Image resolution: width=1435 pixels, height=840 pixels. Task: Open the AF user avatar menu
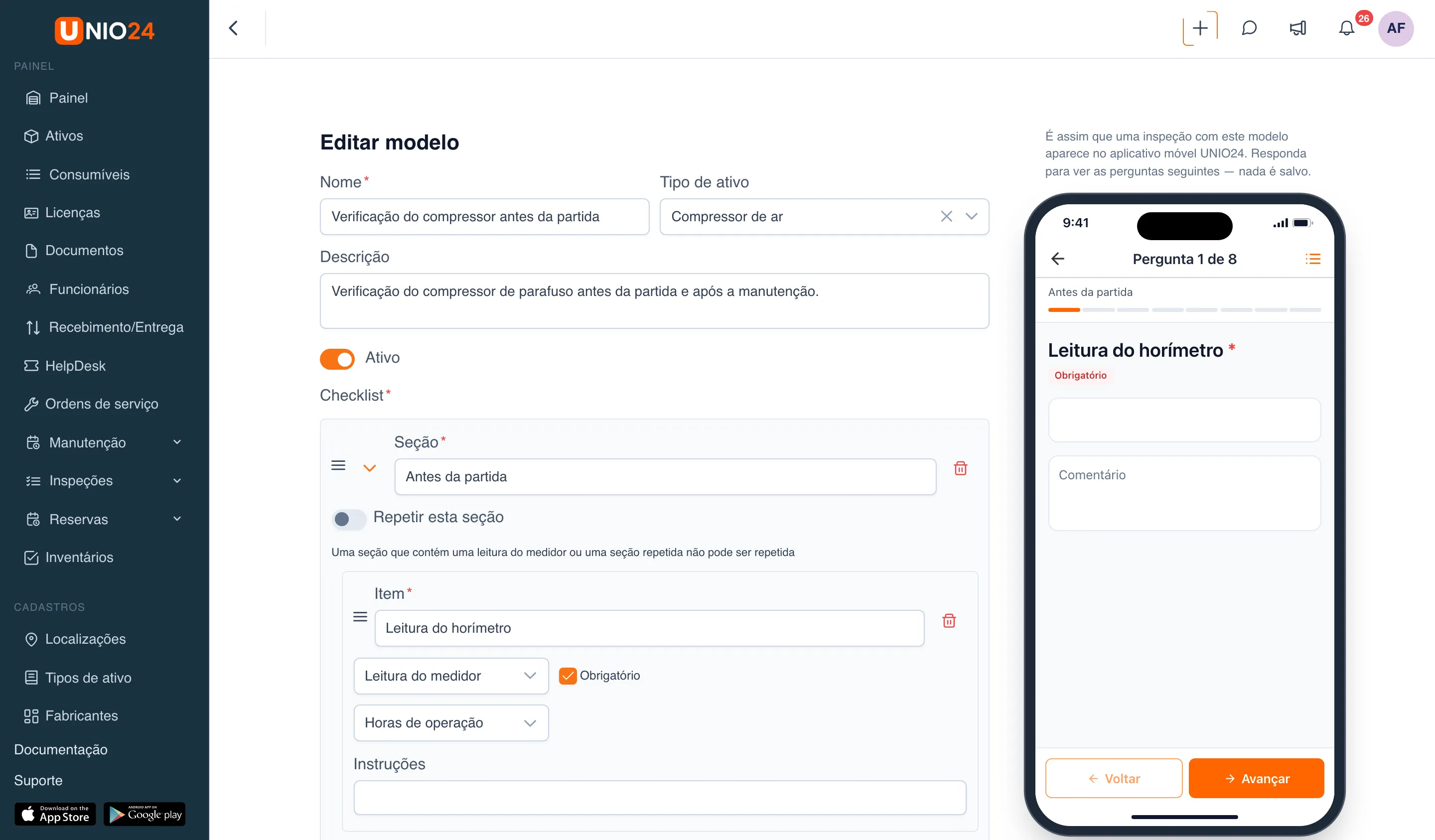coord(1395,28)
